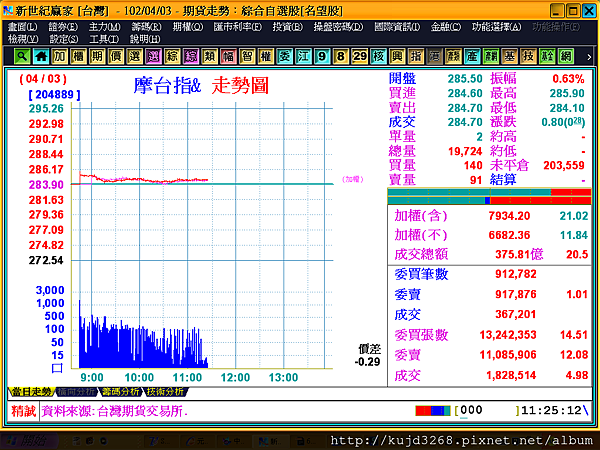This screenshot has height=450, width=600.
Task: Select the yellow 綜 toolbar icon
Action: pyautogui.click(x=172, y=57)
